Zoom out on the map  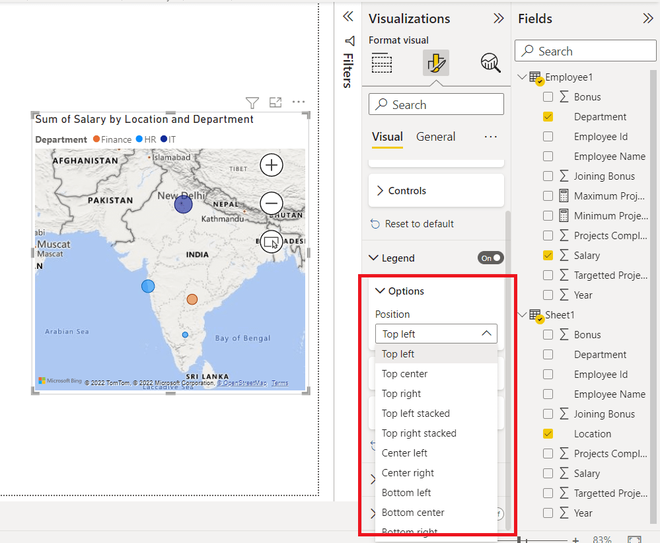click(271, 203)
